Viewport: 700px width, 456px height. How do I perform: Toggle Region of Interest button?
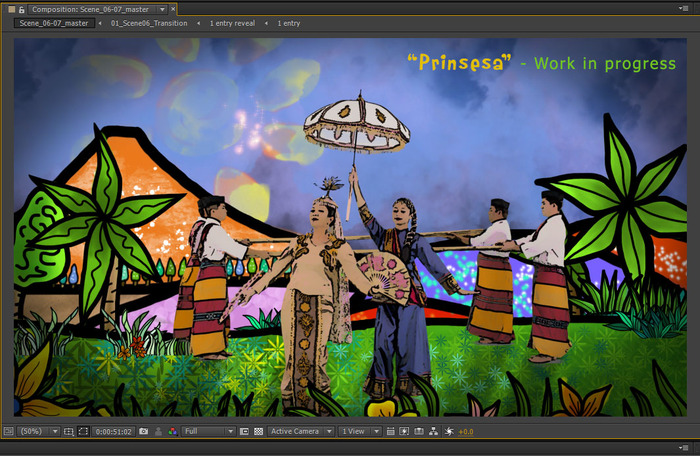tap(244, 431)
